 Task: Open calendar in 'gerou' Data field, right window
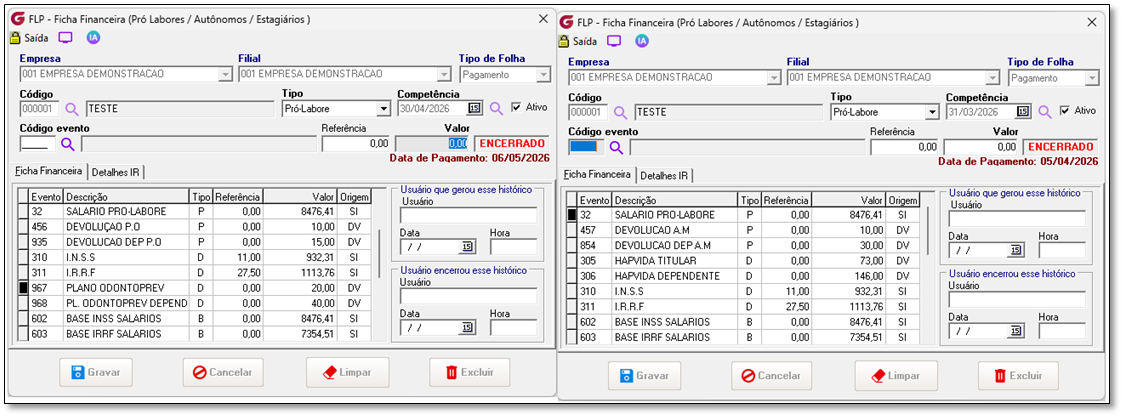coord(1015,250)
